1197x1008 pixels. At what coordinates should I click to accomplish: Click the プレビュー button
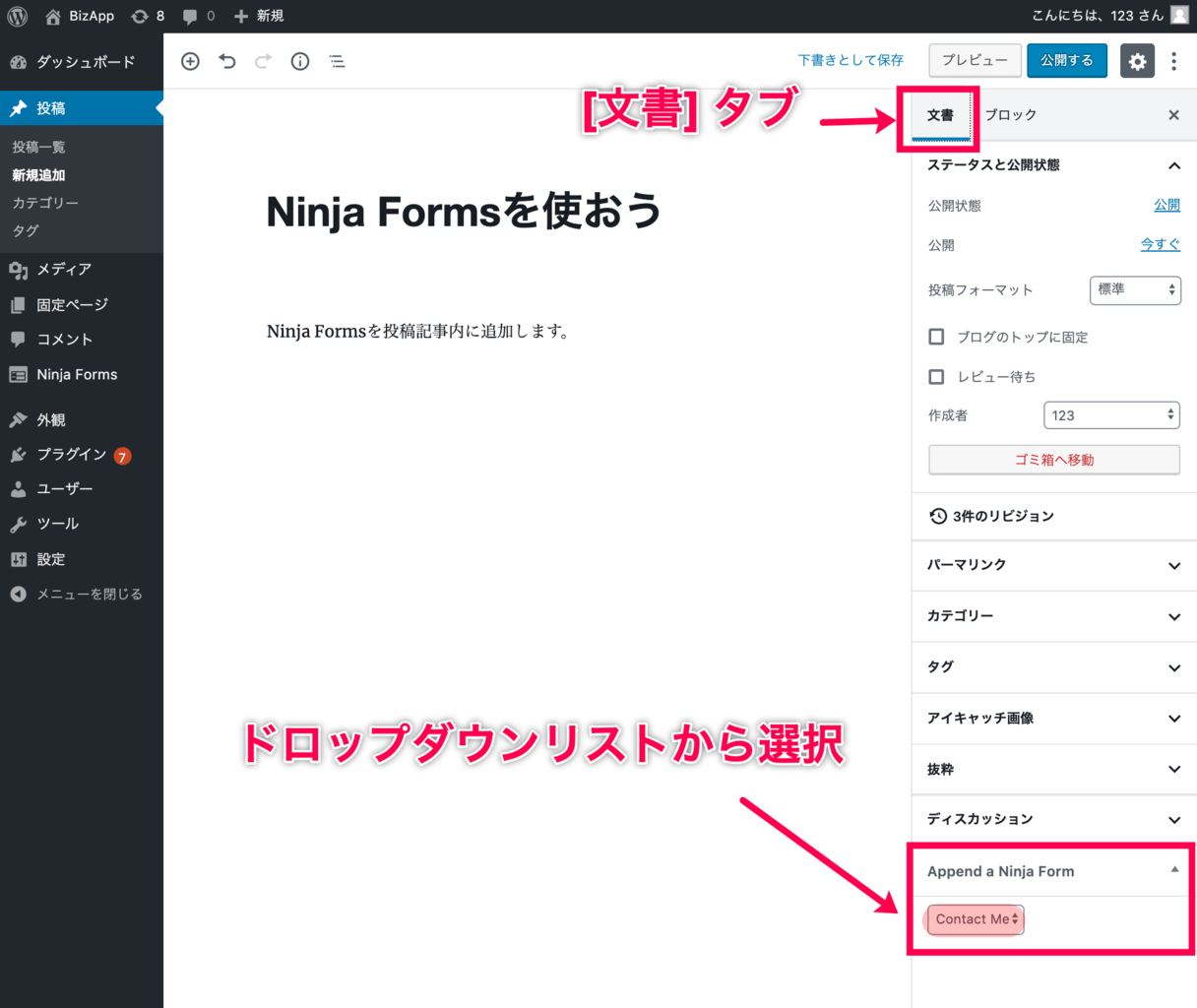tap(975, 61)
